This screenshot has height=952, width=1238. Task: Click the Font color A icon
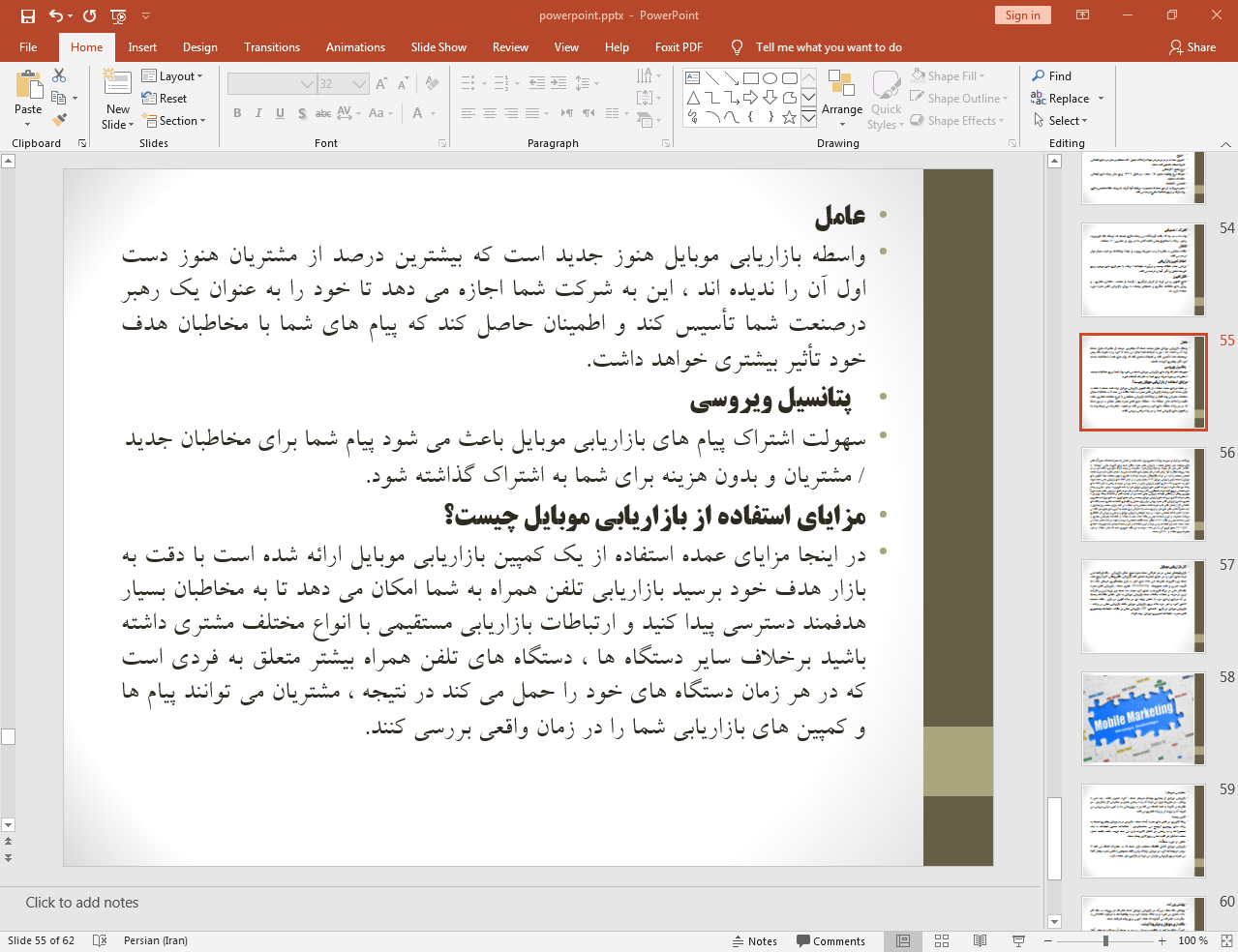point(418,113)
